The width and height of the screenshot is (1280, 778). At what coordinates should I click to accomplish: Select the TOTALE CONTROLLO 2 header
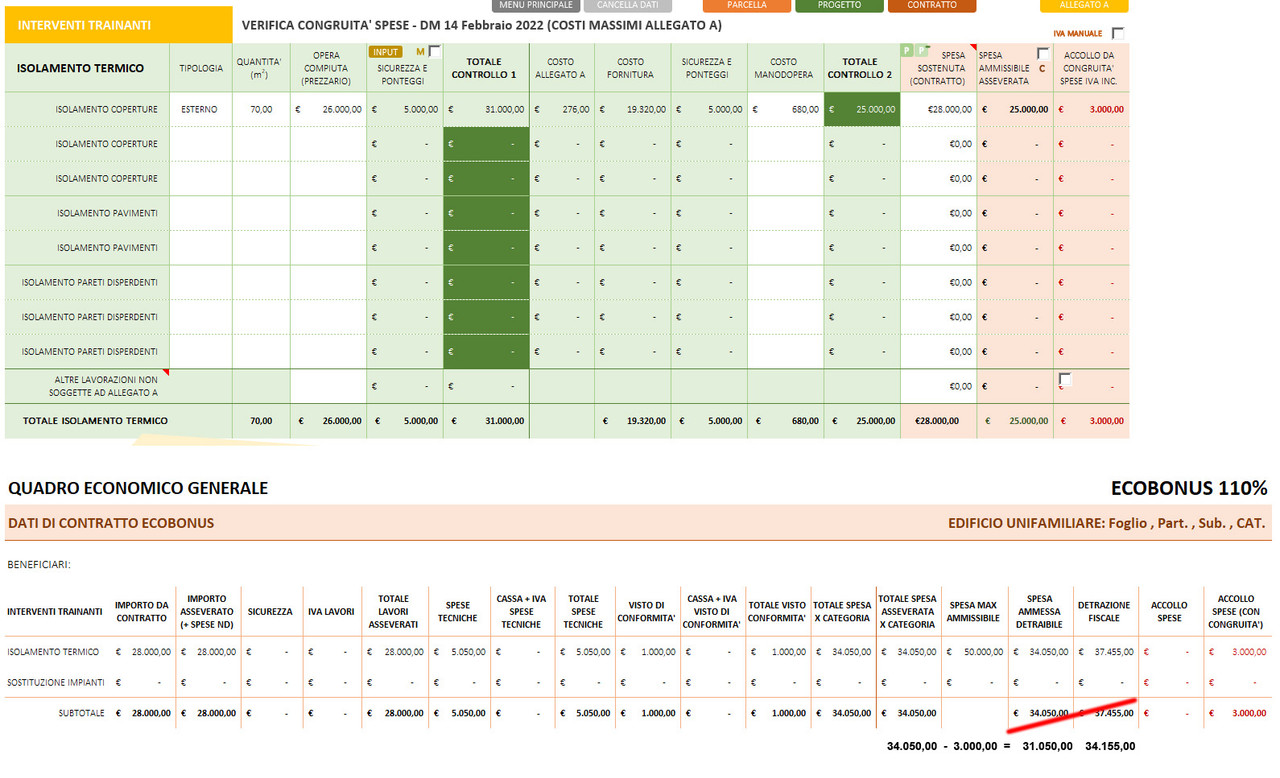[x=862, y=68]
